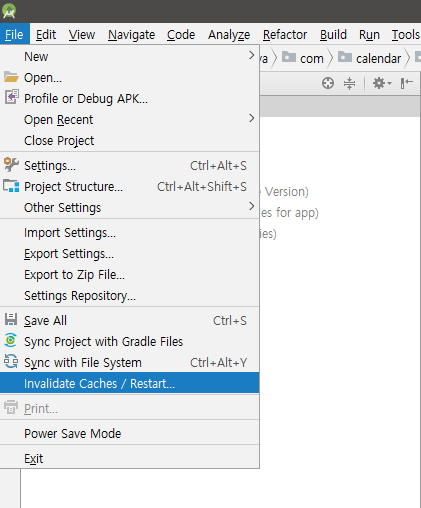Select the com folder breadcrumb
Screen dimensions: 421x508
pos(303,58)
